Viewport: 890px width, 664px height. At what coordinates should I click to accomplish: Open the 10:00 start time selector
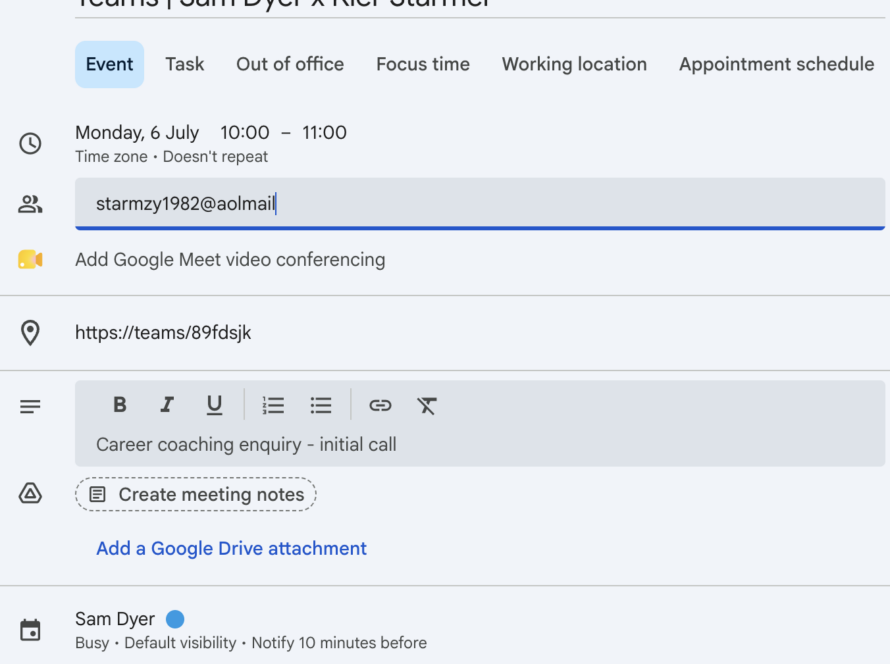tap(245, 133)
